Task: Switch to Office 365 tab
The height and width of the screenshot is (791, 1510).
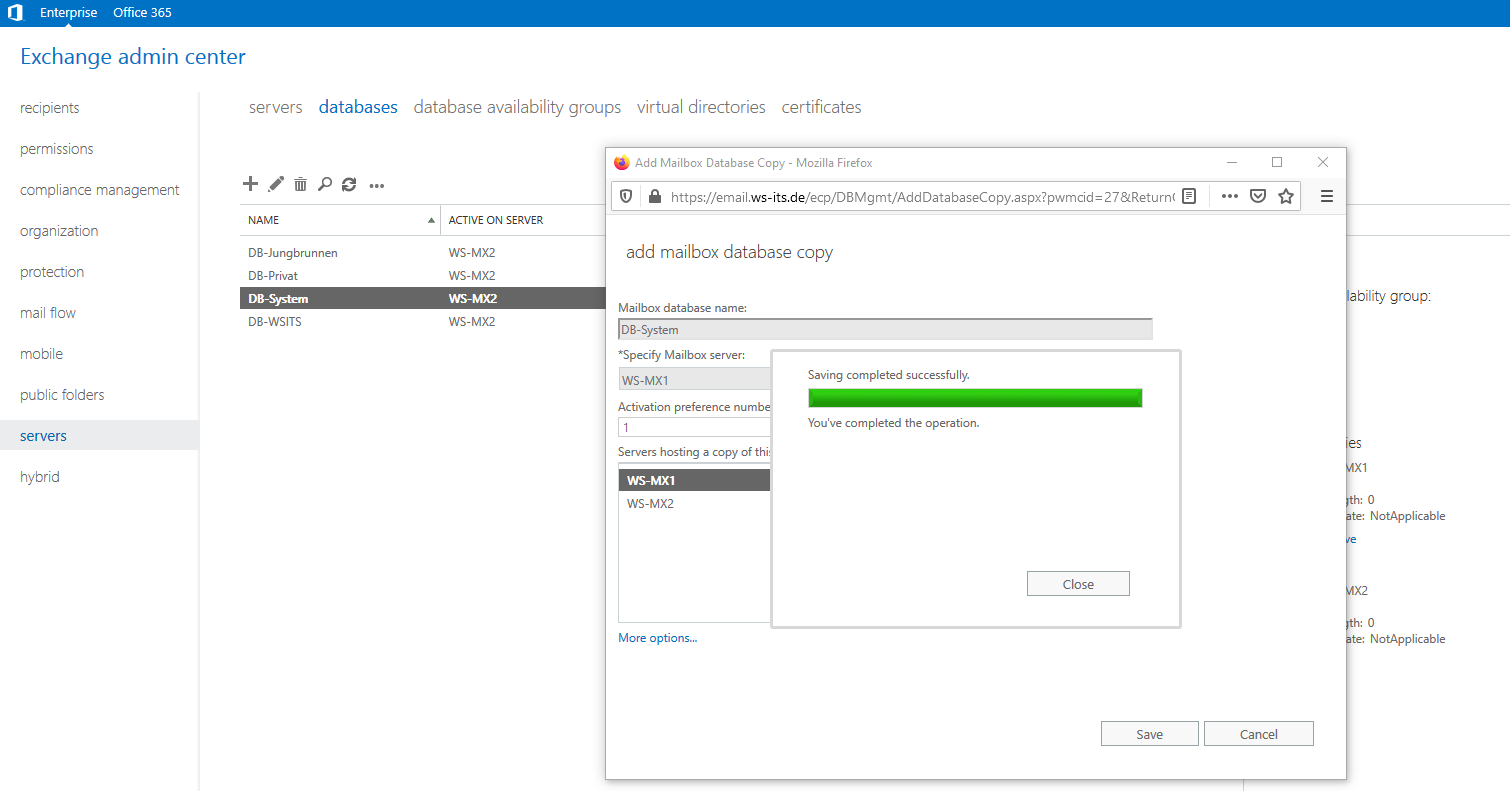Action: (142, 13)
